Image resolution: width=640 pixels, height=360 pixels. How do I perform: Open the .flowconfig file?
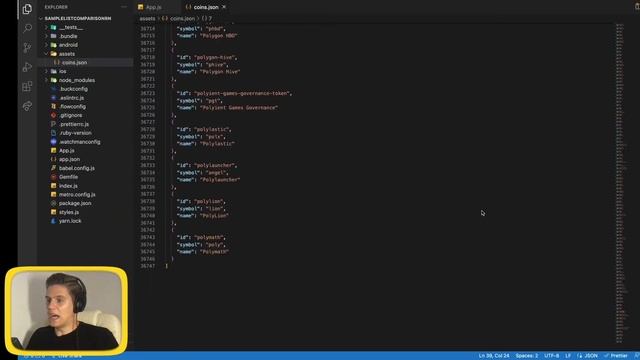[x=72, y=107]
